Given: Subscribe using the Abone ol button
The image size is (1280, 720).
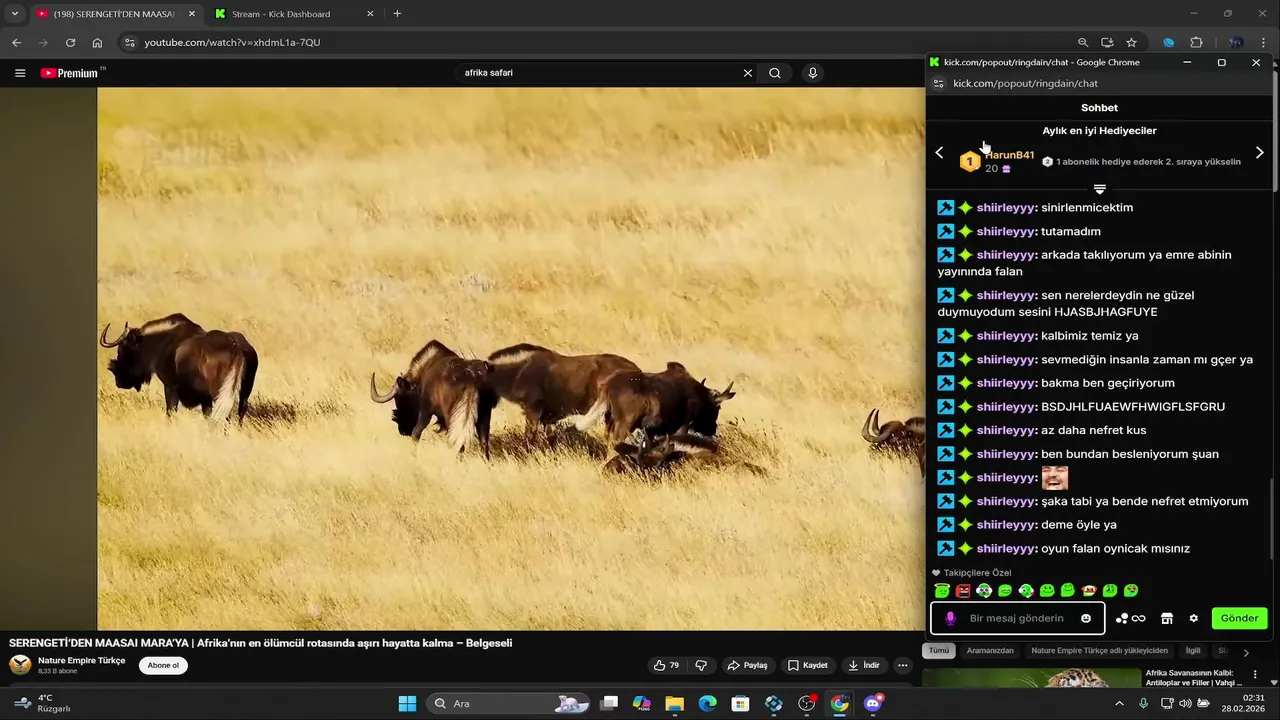Looking at the screenshot, I should coord(163,665).
